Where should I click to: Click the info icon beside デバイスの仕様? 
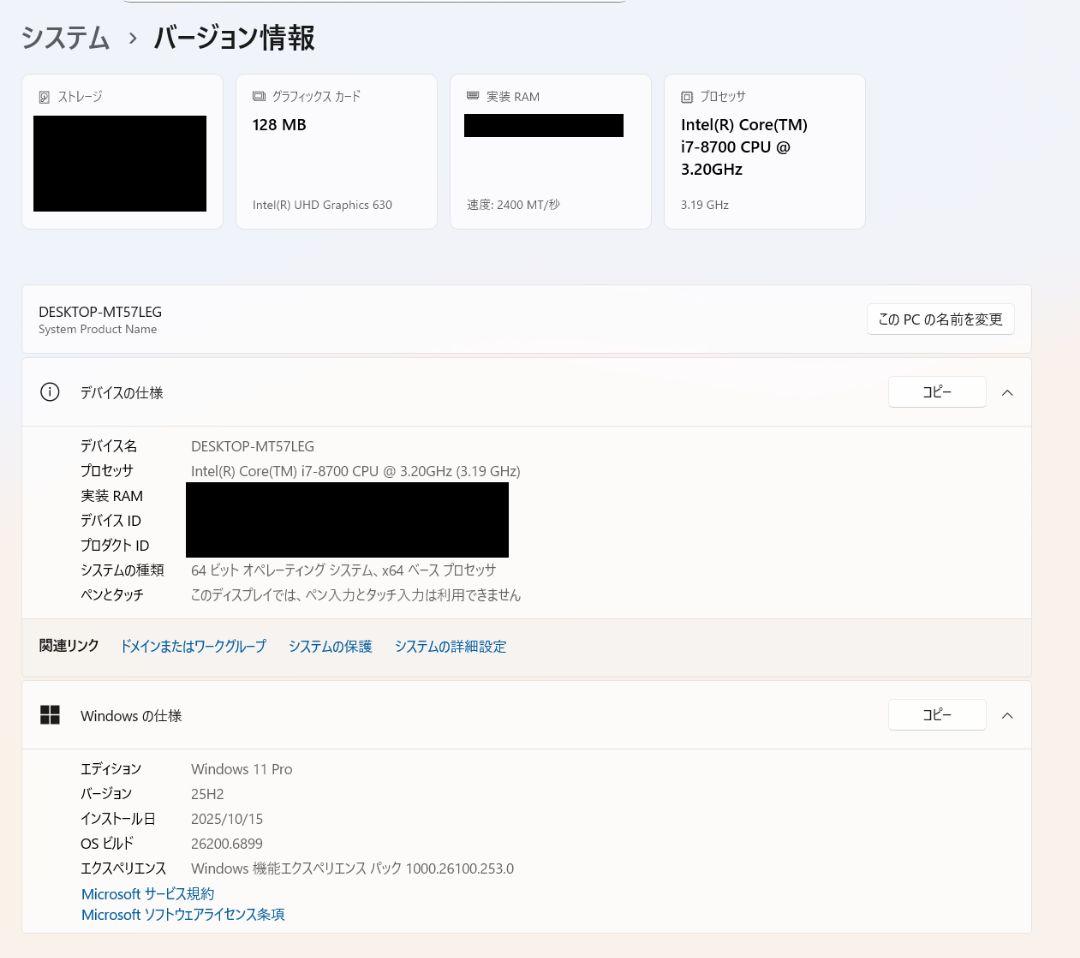click(50, 392)
